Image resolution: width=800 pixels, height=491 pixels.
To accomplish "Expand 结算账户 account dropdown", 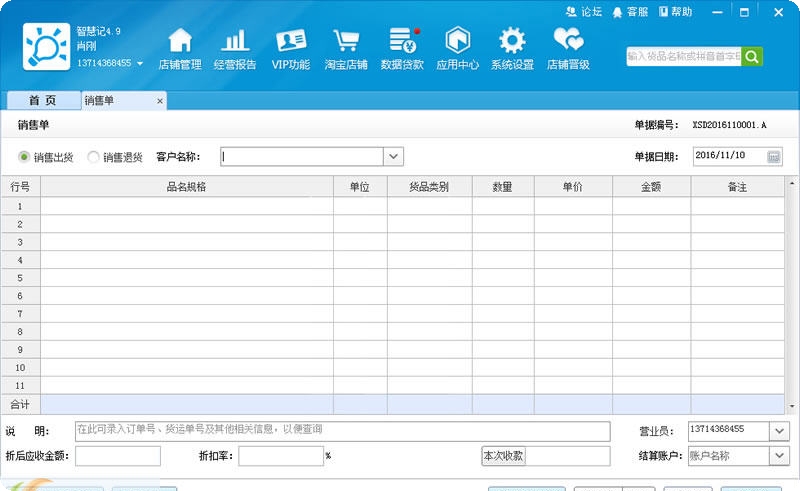I will (779, 456).
